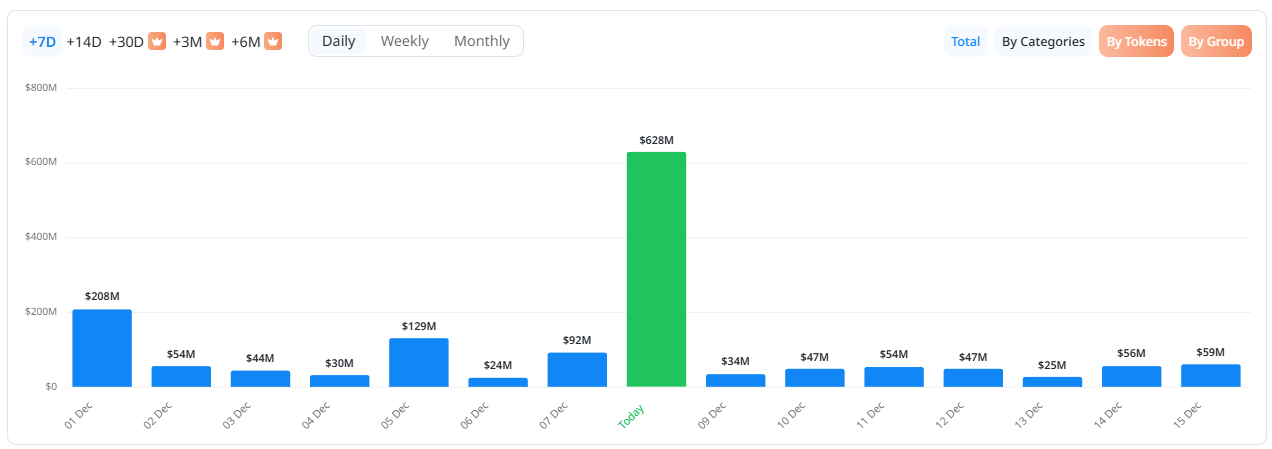Image resolution: width=1272 pixels, height=449 pixels.
Task: Filter chart By Categories
Action: pos(1043,42)
